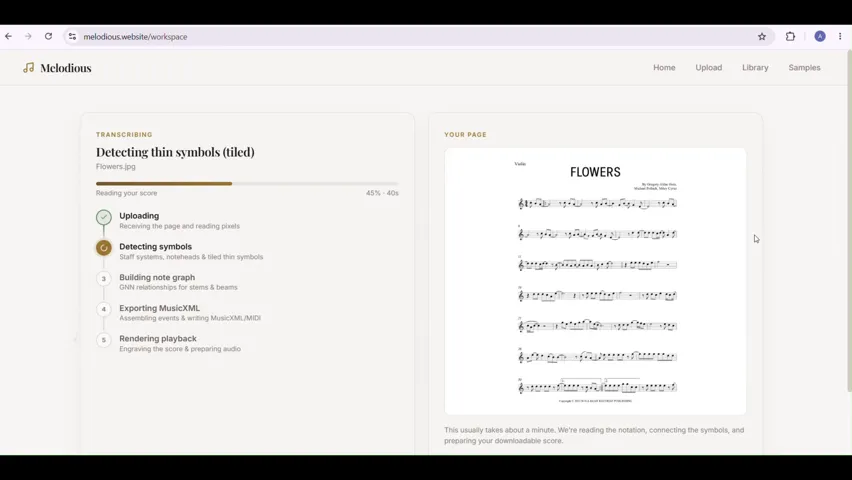Click the 'Detecting thin symbols (tiled)' heading
Image resolution: width=852 pixels, height=480 pixels.
(175, 152)
